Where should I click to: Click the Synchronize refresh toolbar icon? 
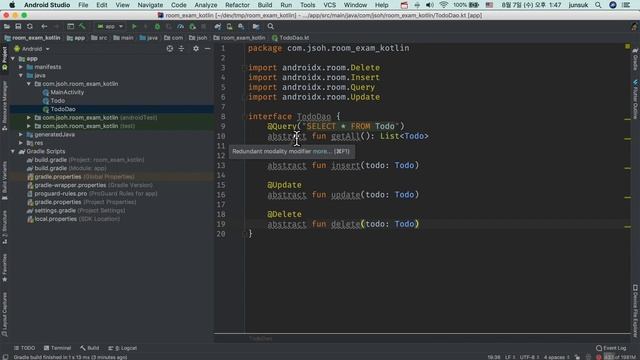point(29,27)
